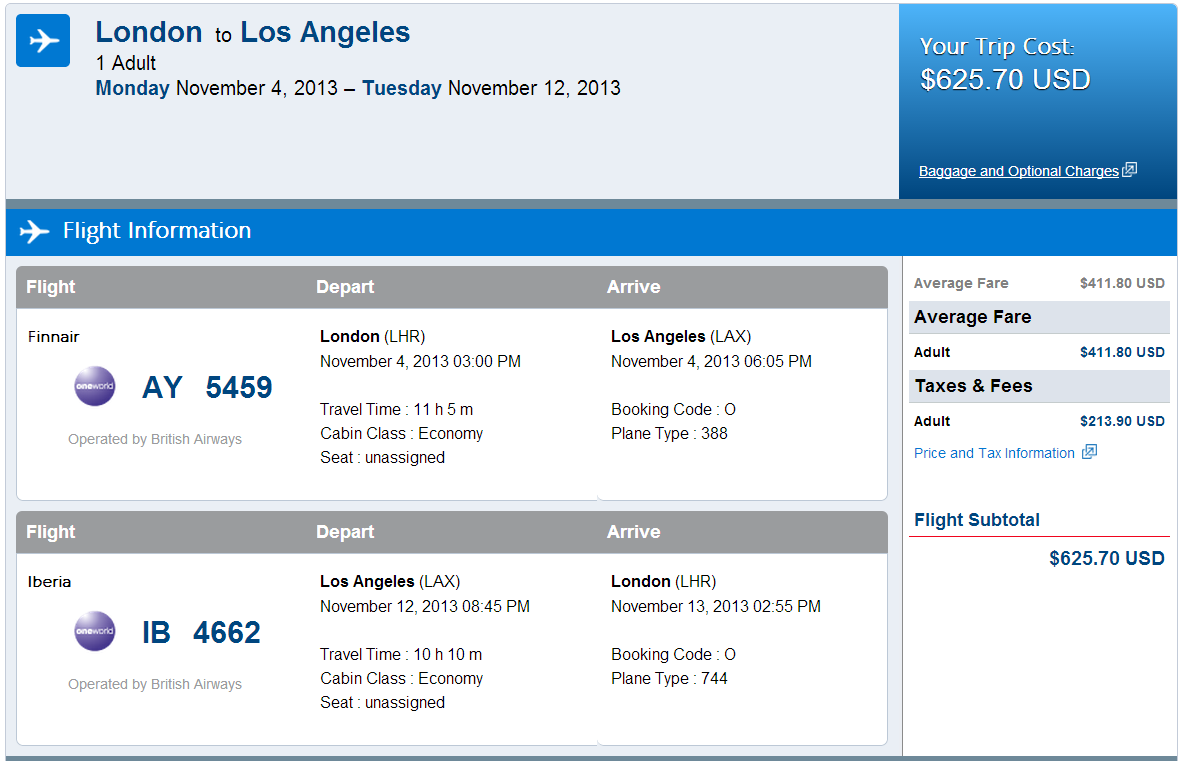The image size is (1182, 761).
Task: Click the London to Los Angeles title
Action: (253, 33)
